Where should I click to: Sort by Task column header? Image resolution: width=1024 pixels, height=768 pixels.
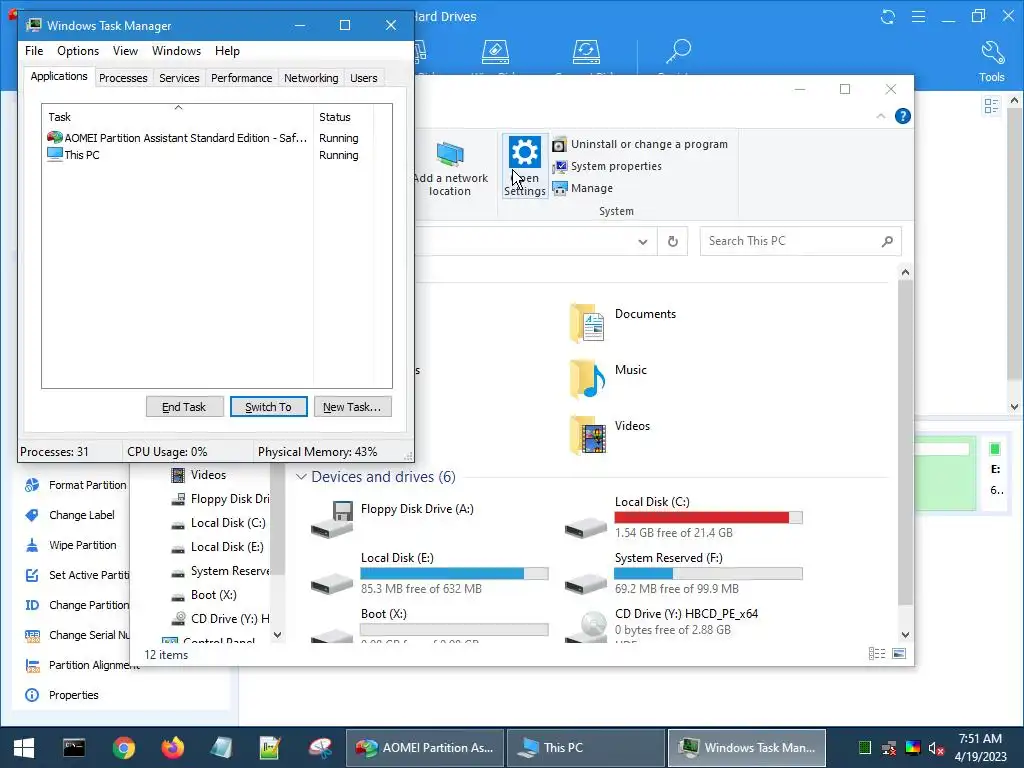[178, 117]
